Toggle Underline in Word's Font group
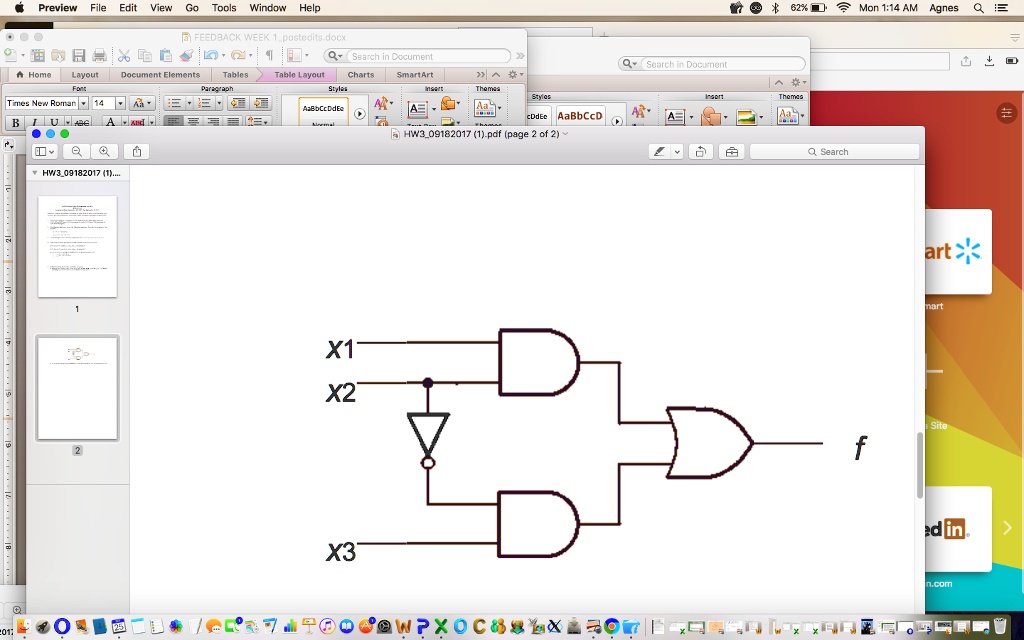The image size is (1024, 640). (54, 122)
